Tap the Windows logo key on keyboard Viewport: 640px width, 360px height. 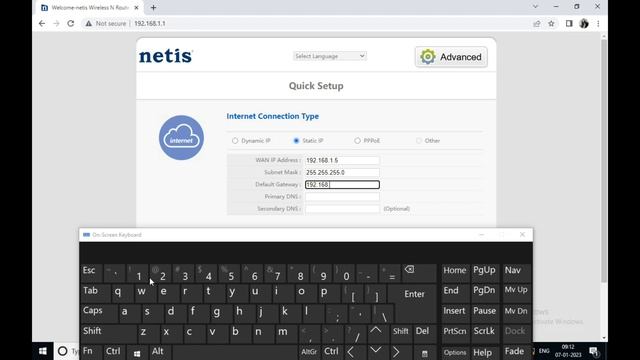click(137, 353)
